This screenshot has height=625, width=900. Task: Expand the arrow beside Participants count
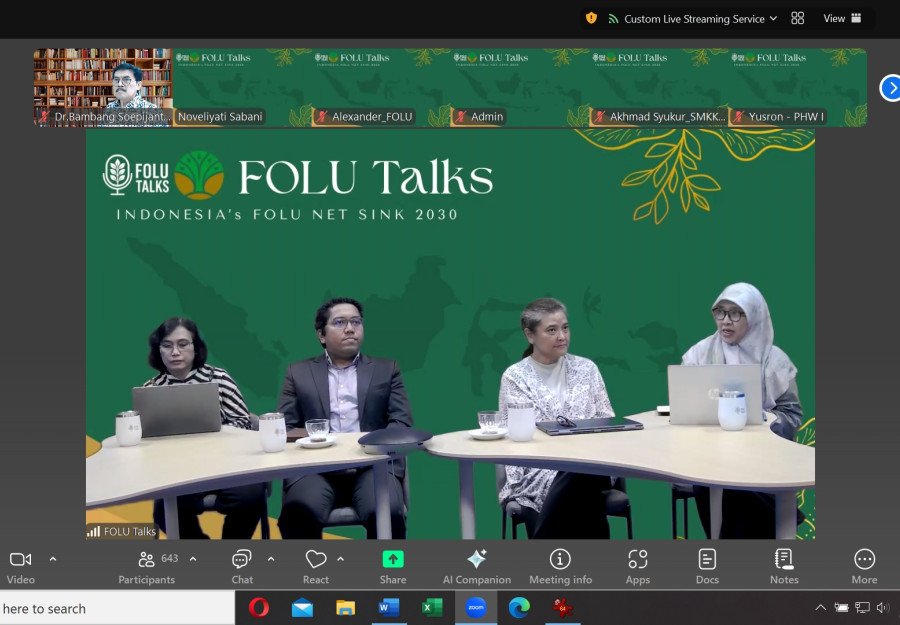[x=193, y=558]
